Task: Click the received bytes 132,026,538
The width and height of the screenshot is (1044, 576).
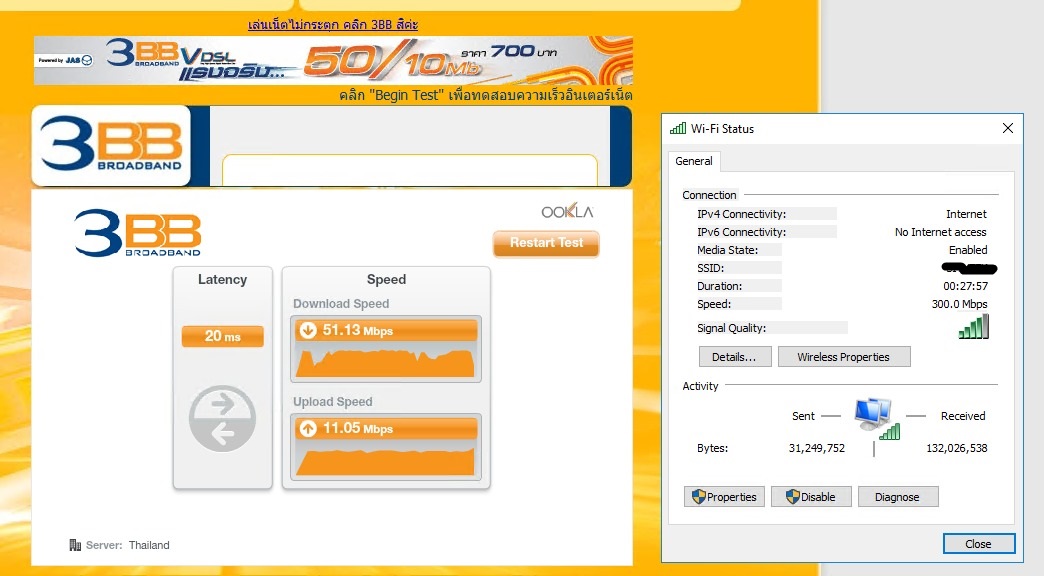Action: pos(957,448)
